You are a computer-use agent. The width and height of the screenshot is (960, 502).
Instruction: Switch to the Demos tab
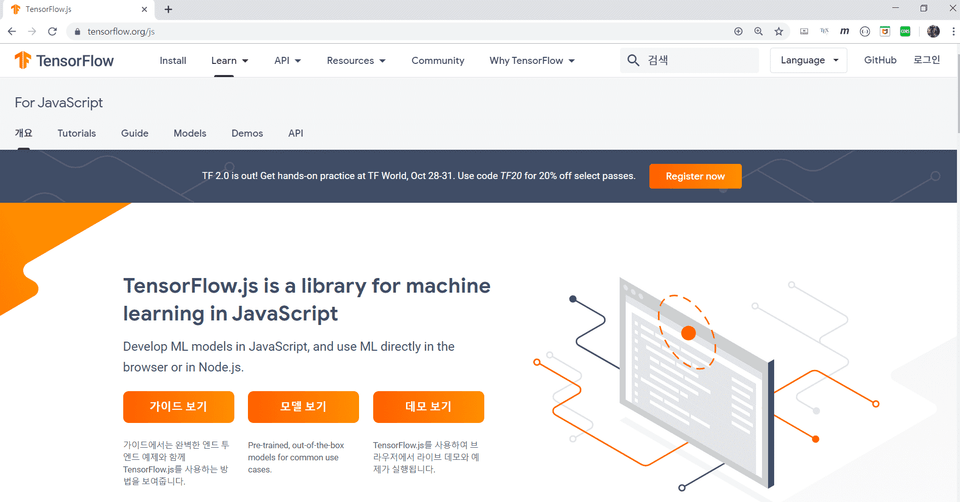pyautogui.click(x=247, y=133)
